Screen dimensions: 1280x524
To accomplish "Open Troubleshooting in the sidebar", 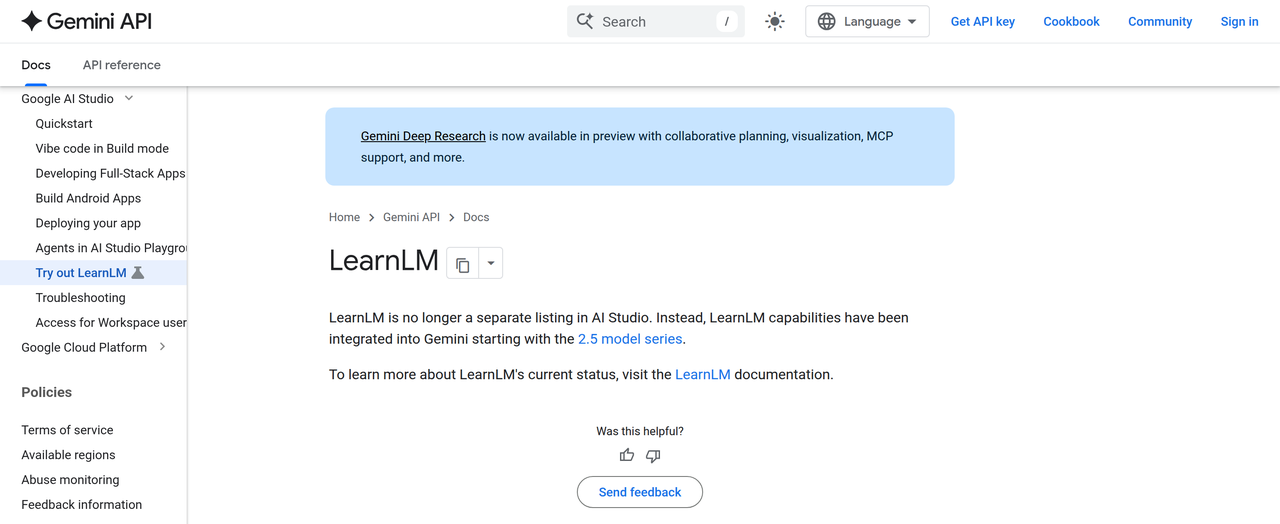I will point(80,298).
